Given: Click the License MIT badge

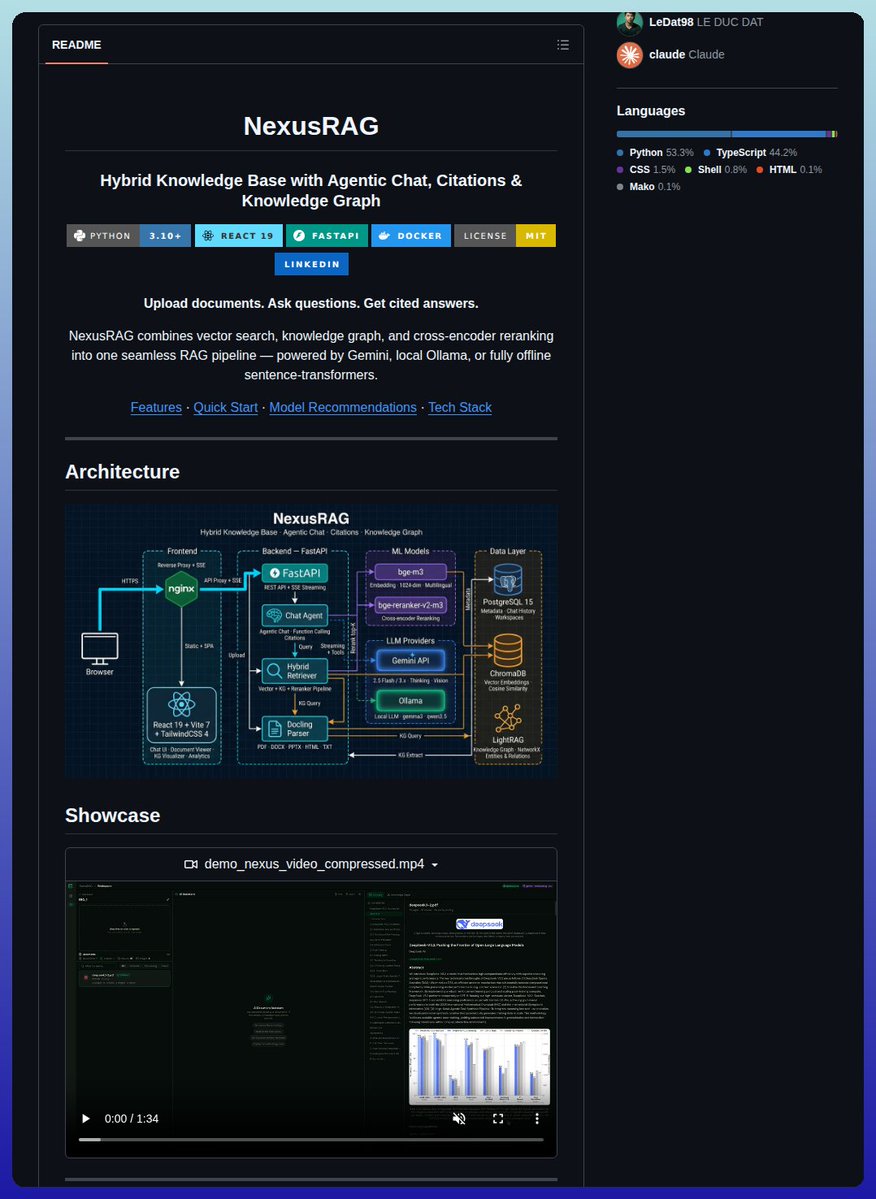Looking at the screenshot, I should (x=505, y=236).
